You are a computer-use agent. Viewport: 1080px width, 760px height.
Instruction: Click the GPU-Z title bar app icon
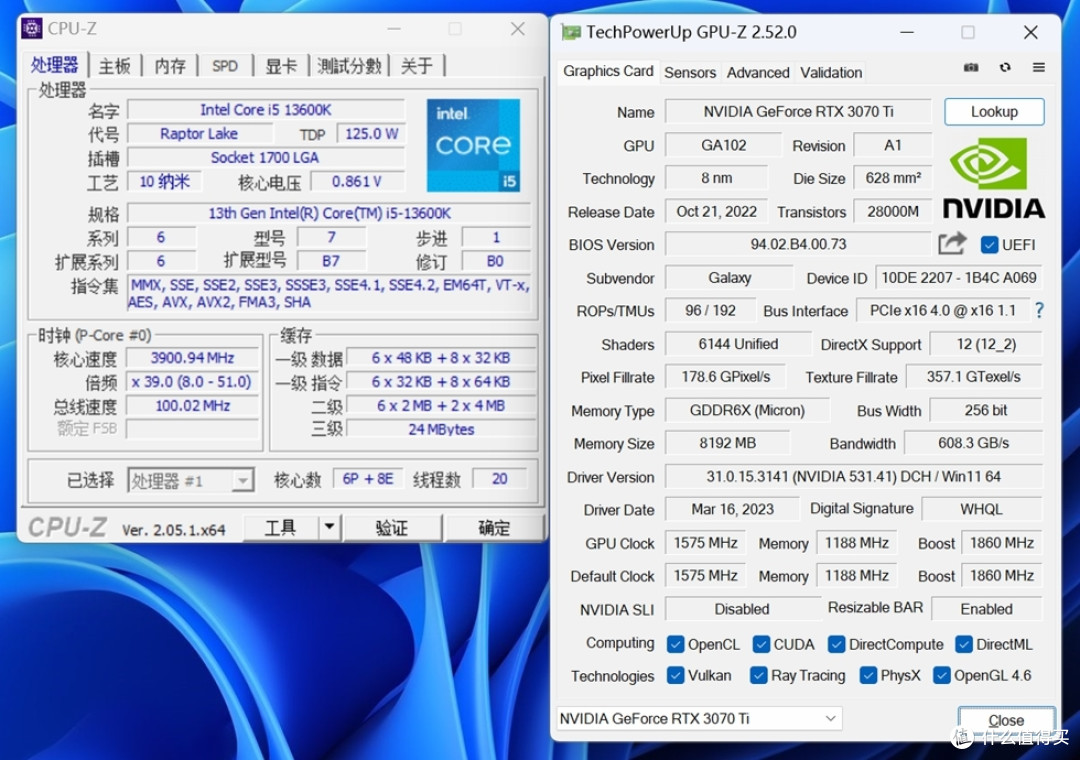click(571, 32)
